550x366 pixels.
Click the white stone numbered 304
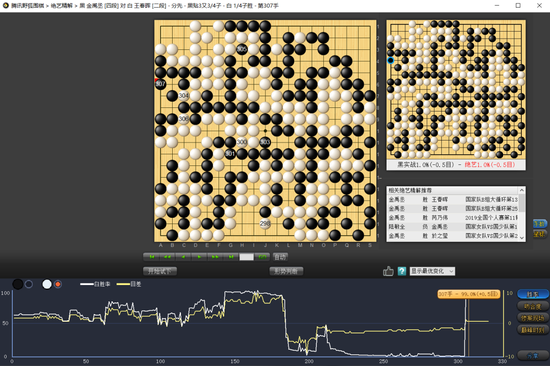(x=184, y=95)
